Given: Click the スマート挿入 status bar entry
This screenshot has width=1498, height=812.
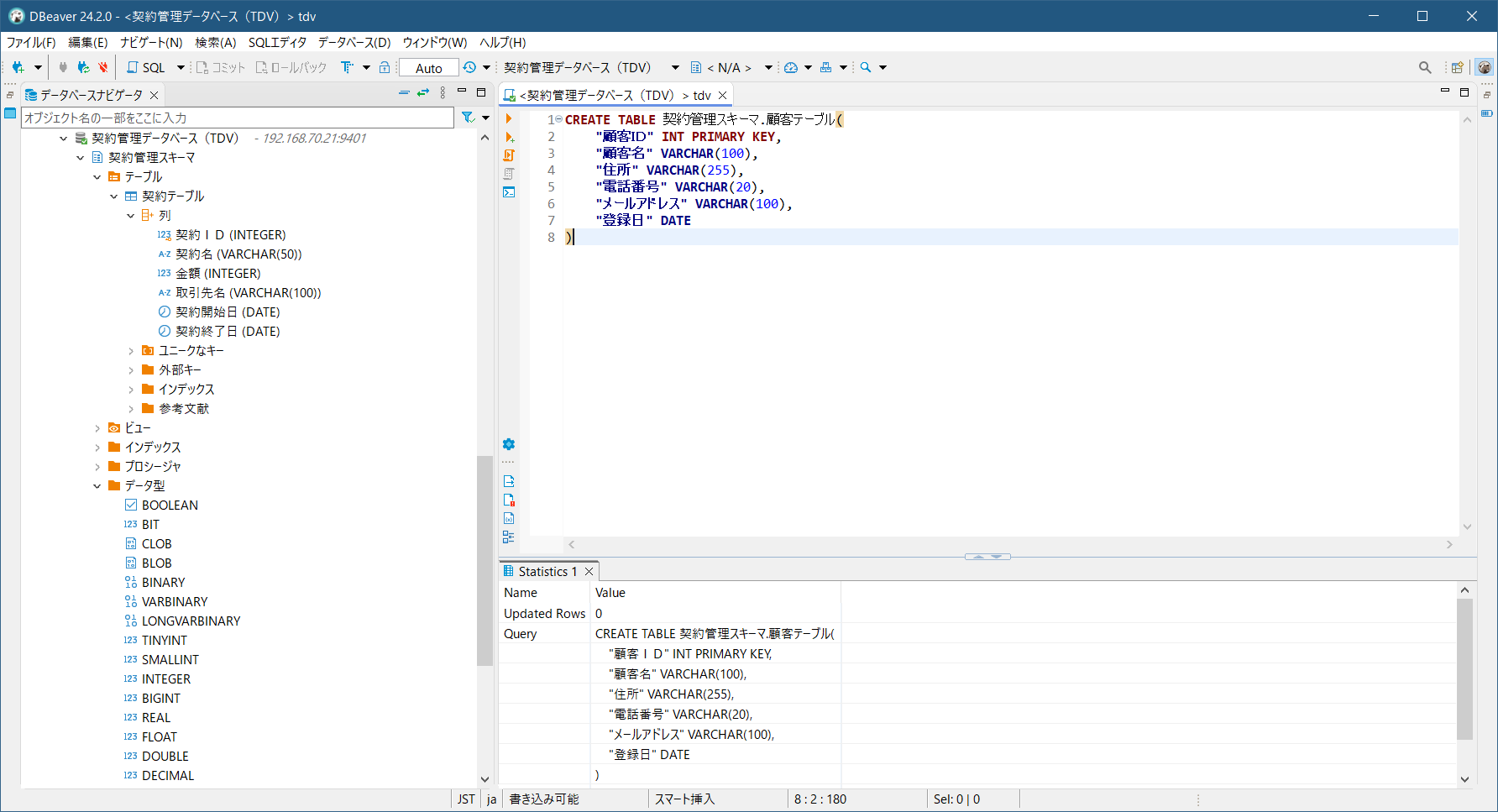Looking at the screenshot, I should pyautogui.click(x=685, y=799).
